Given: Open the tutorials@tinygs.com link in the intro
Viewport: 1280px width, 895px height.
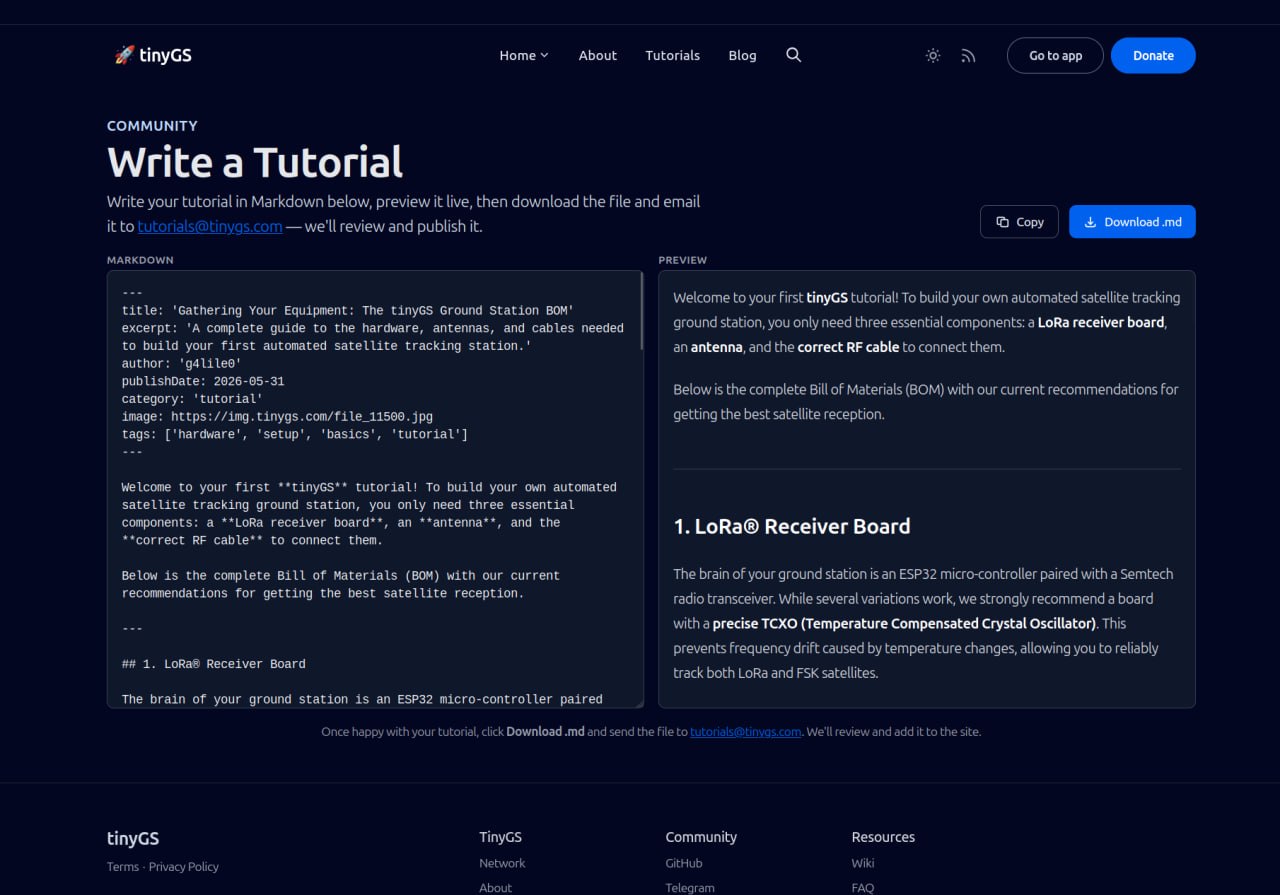Looking at the screenshot, I should tap(210, 226).
